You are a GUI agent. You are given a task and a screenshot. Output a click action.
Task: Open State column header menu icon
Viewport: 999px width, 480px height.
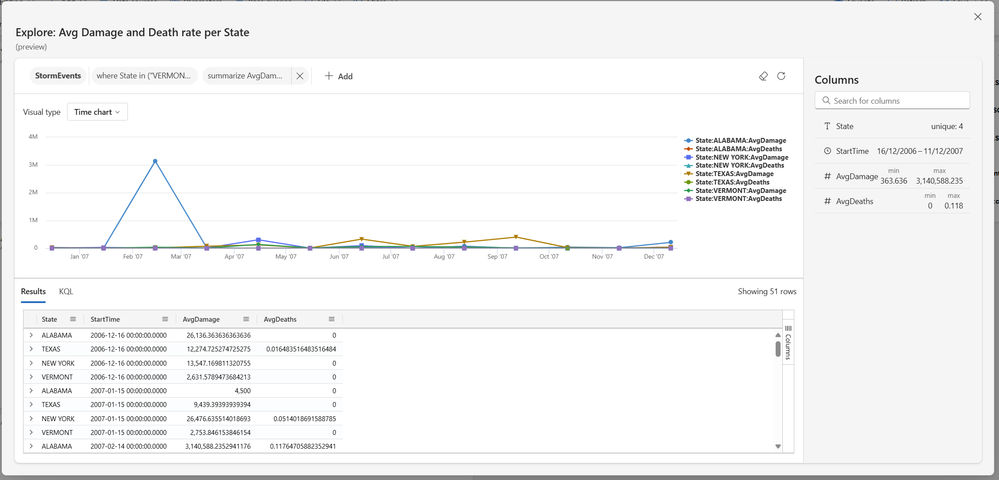[73, 319]
